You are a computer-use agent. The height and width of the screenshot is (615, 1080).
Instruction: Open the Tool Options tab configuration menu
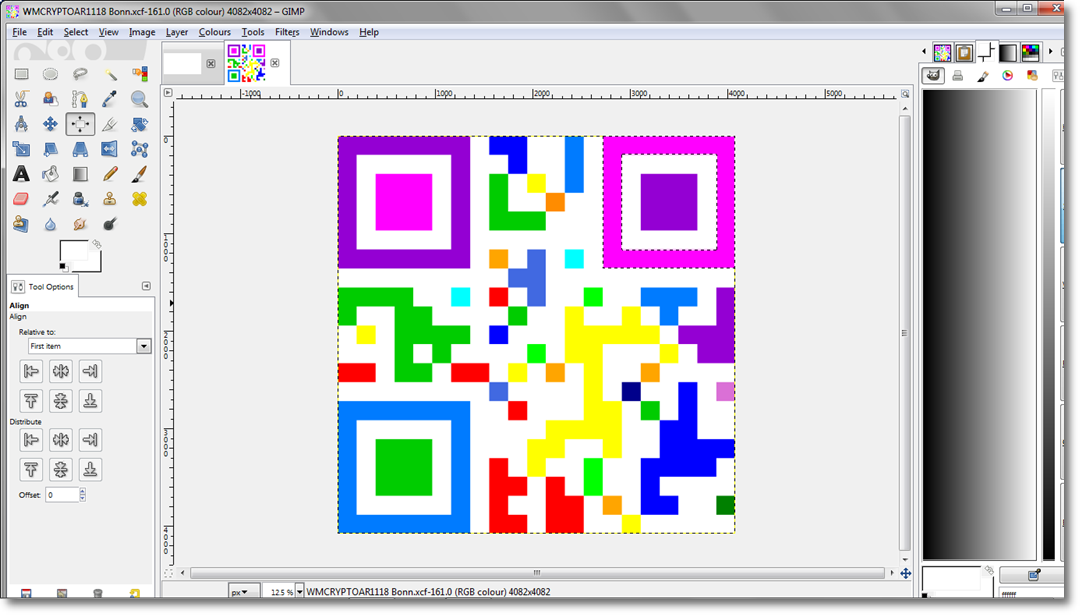(146, 286)
